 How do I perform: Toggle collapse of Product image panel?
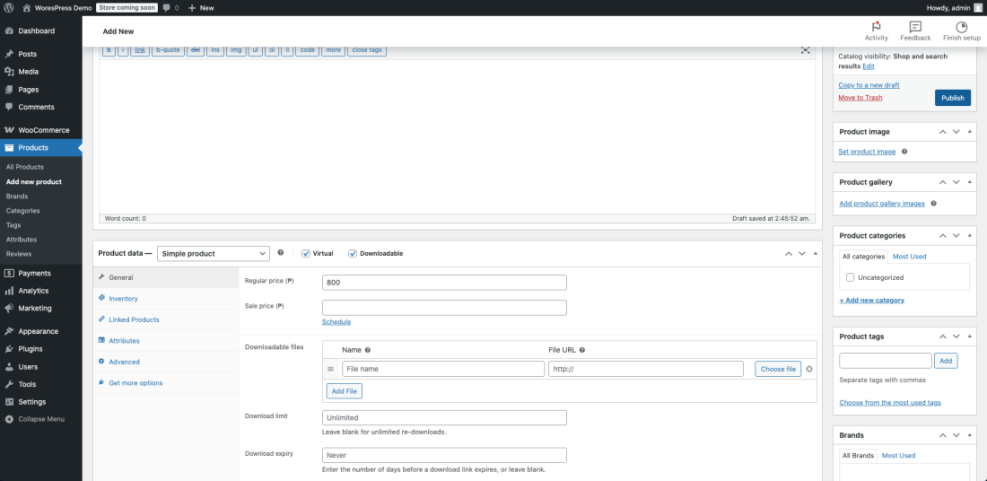click(969, 132)
